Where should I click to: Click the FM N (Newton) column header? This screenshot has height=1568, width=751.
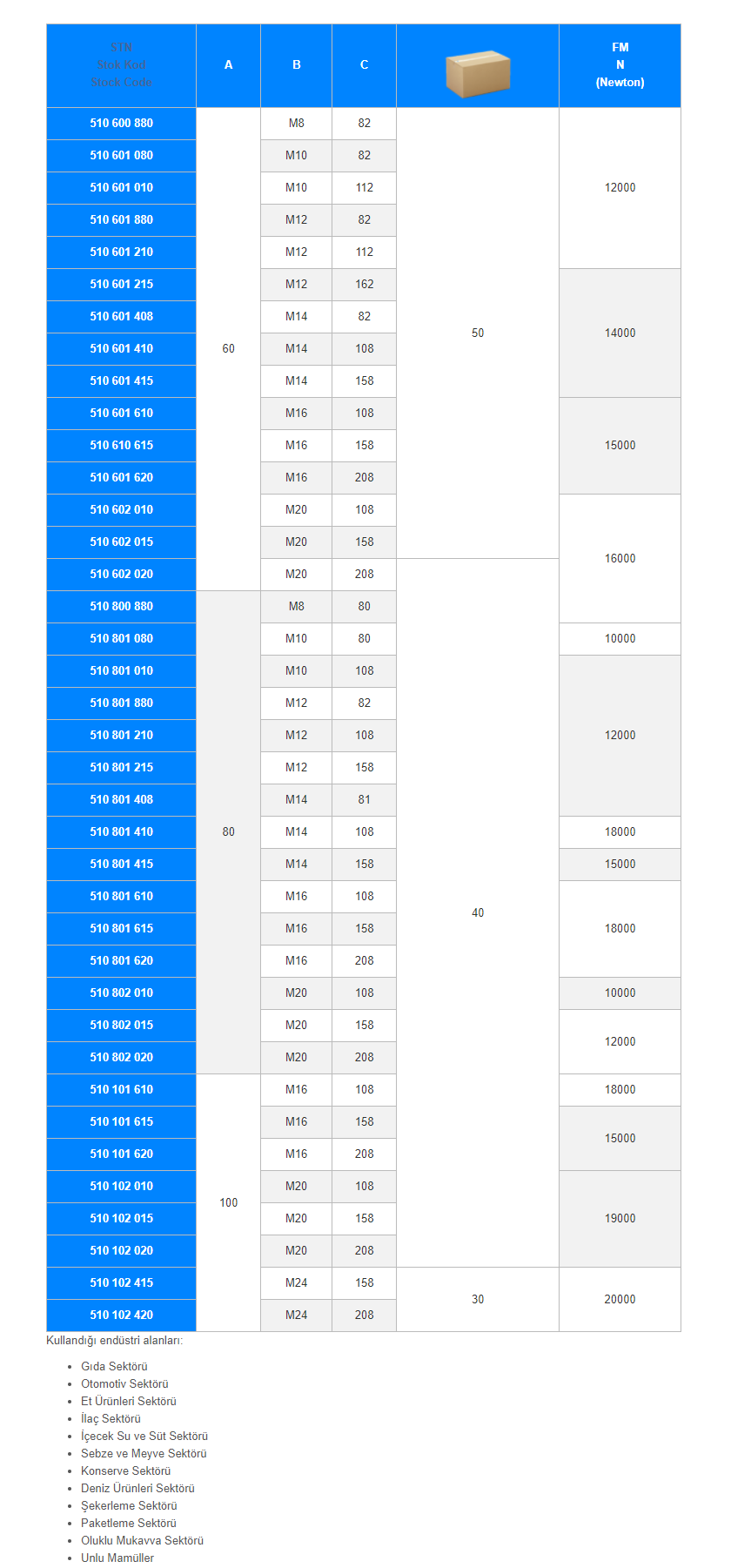coord(620,65)
